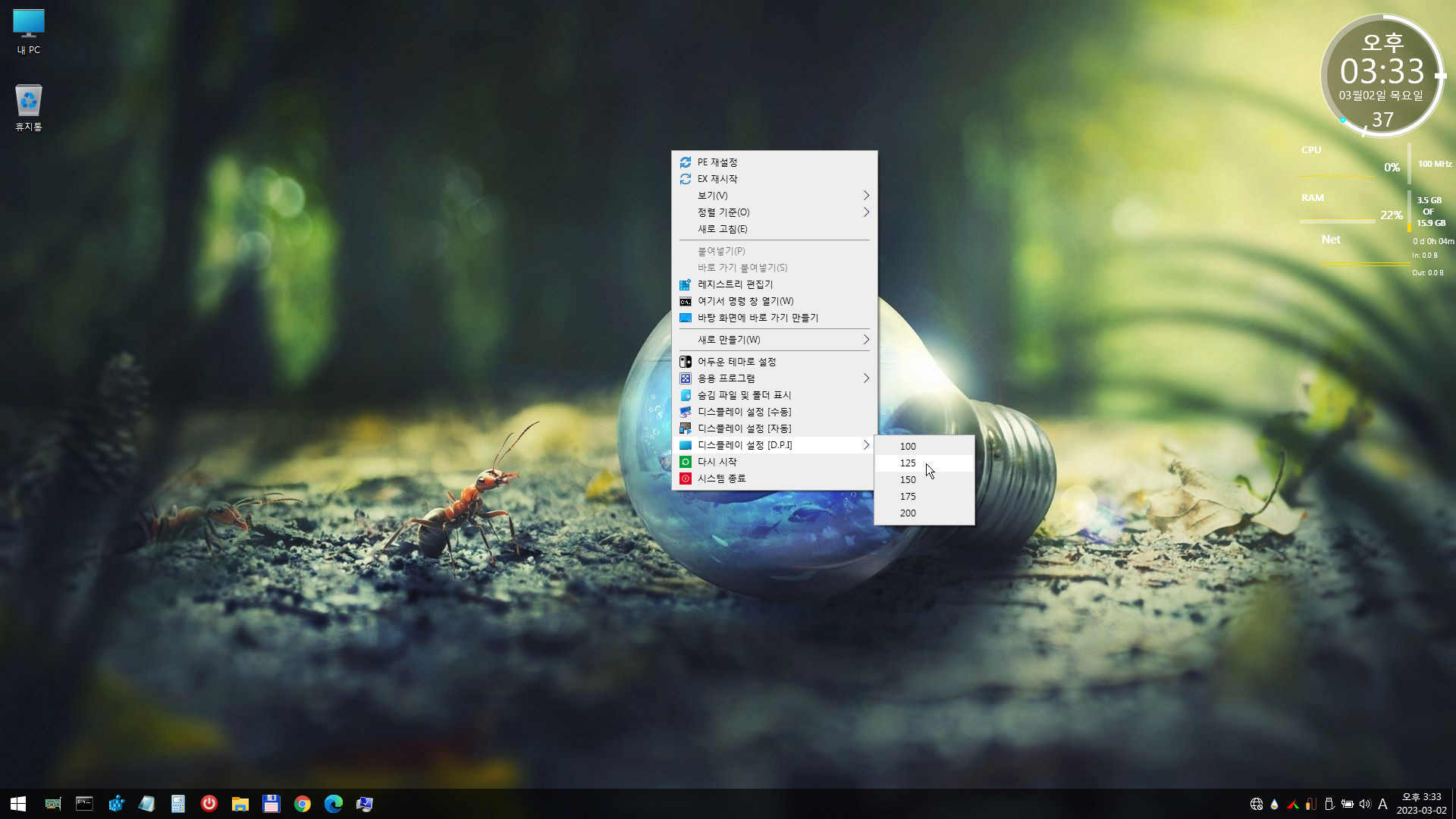Expand the 정렬 기준(O) submenu
Image resolution: width=1456 pixels, height=819 pixels.
[x=774, y=212]
